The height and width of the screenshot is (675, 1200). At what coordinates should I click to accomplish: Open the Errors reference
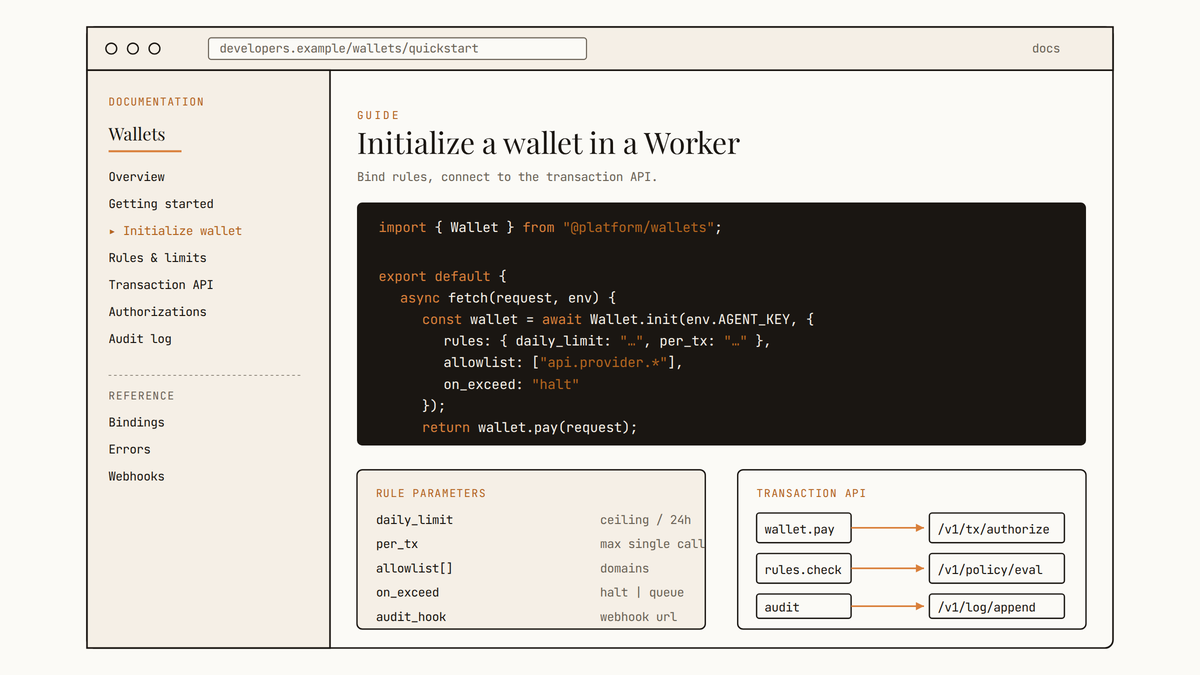(x=130, y=450)
